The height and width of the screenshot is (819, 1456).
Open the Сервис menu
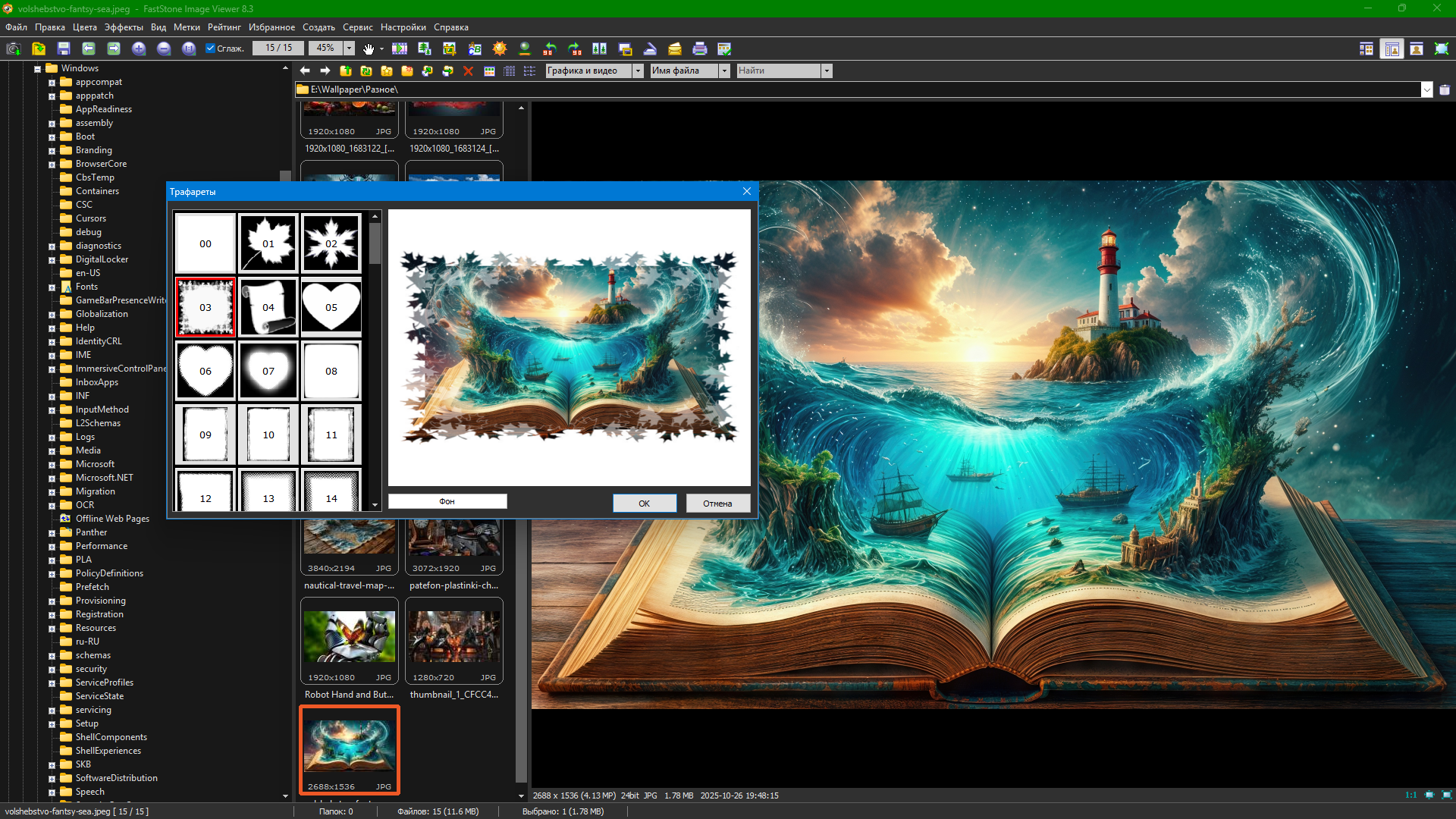coord(357,27)
